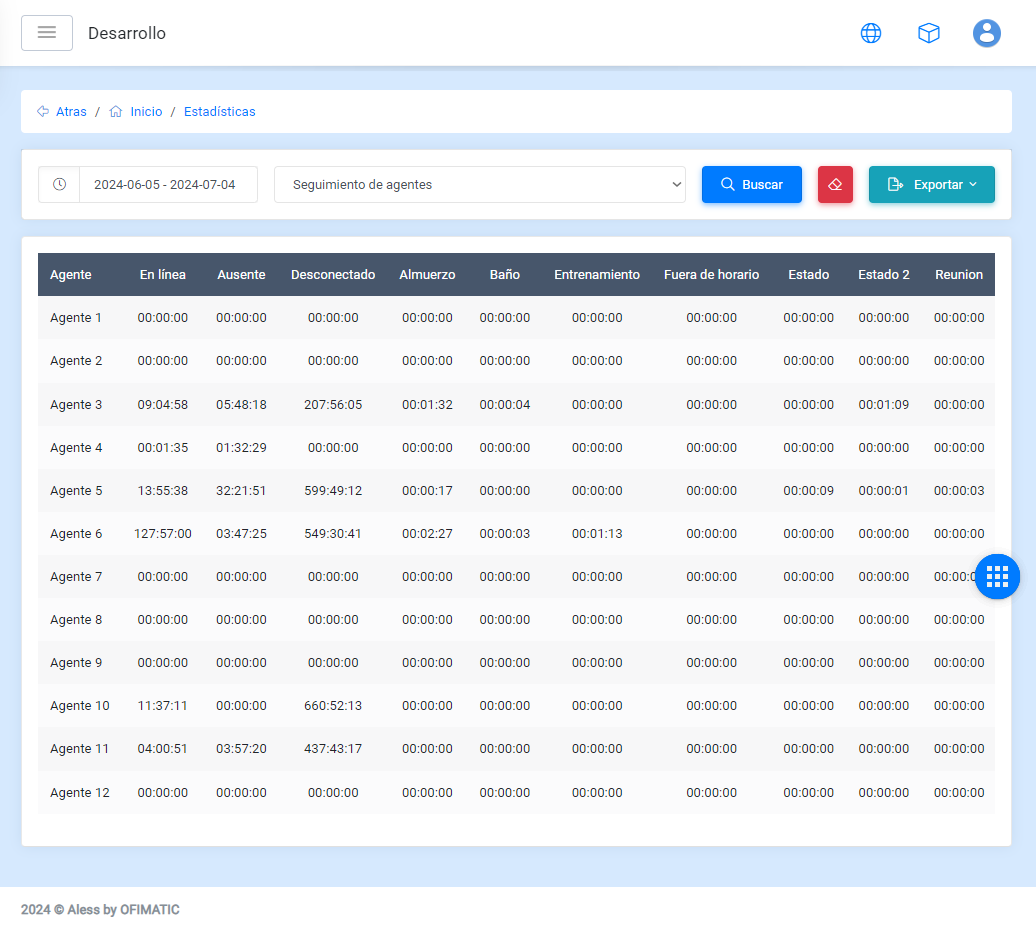Image resolution: width=1036 pixels, height=944 pixels.
Task: Click the date range input field
Action: point(167,185)
